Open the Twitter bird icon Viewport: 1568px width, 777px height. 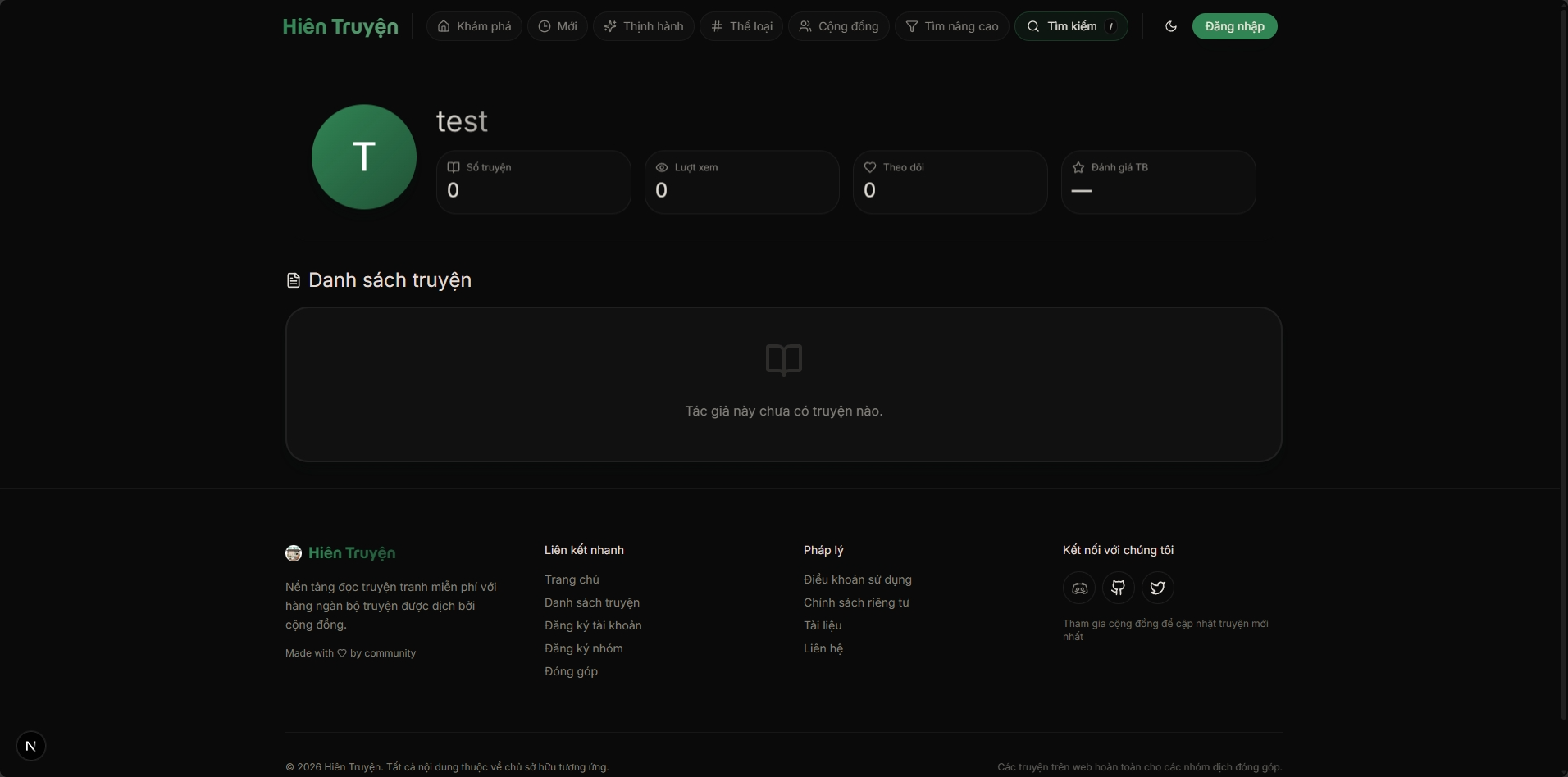[x=1157, y=588]
